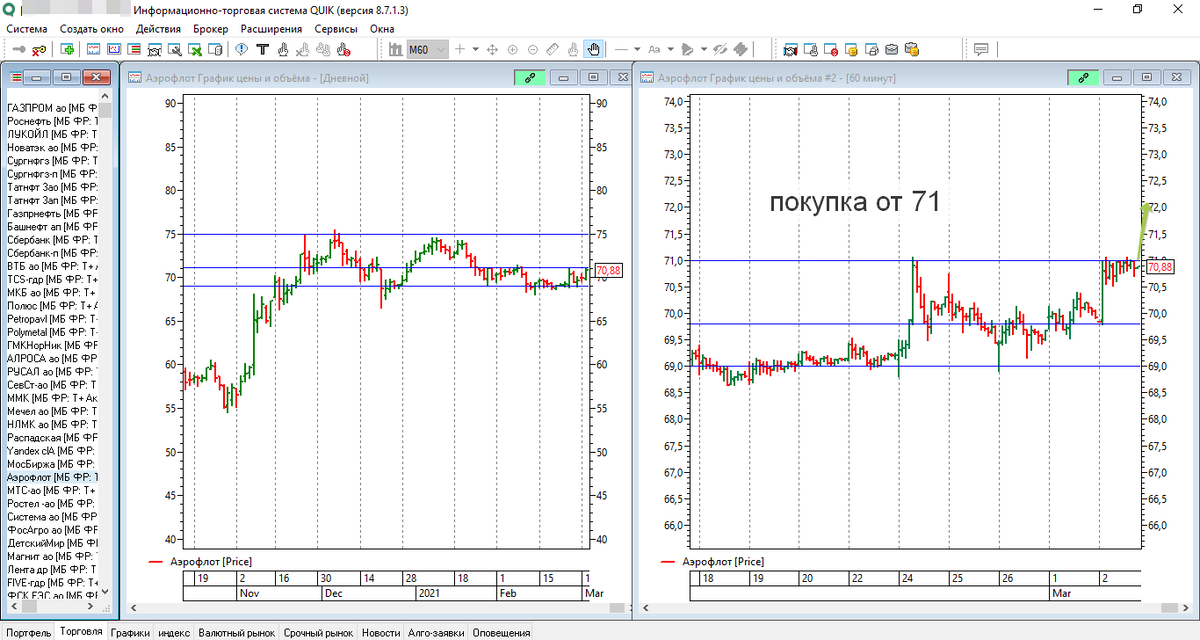
Task: Select Магнит ао in the instrument list
Action: click(52, 556)
